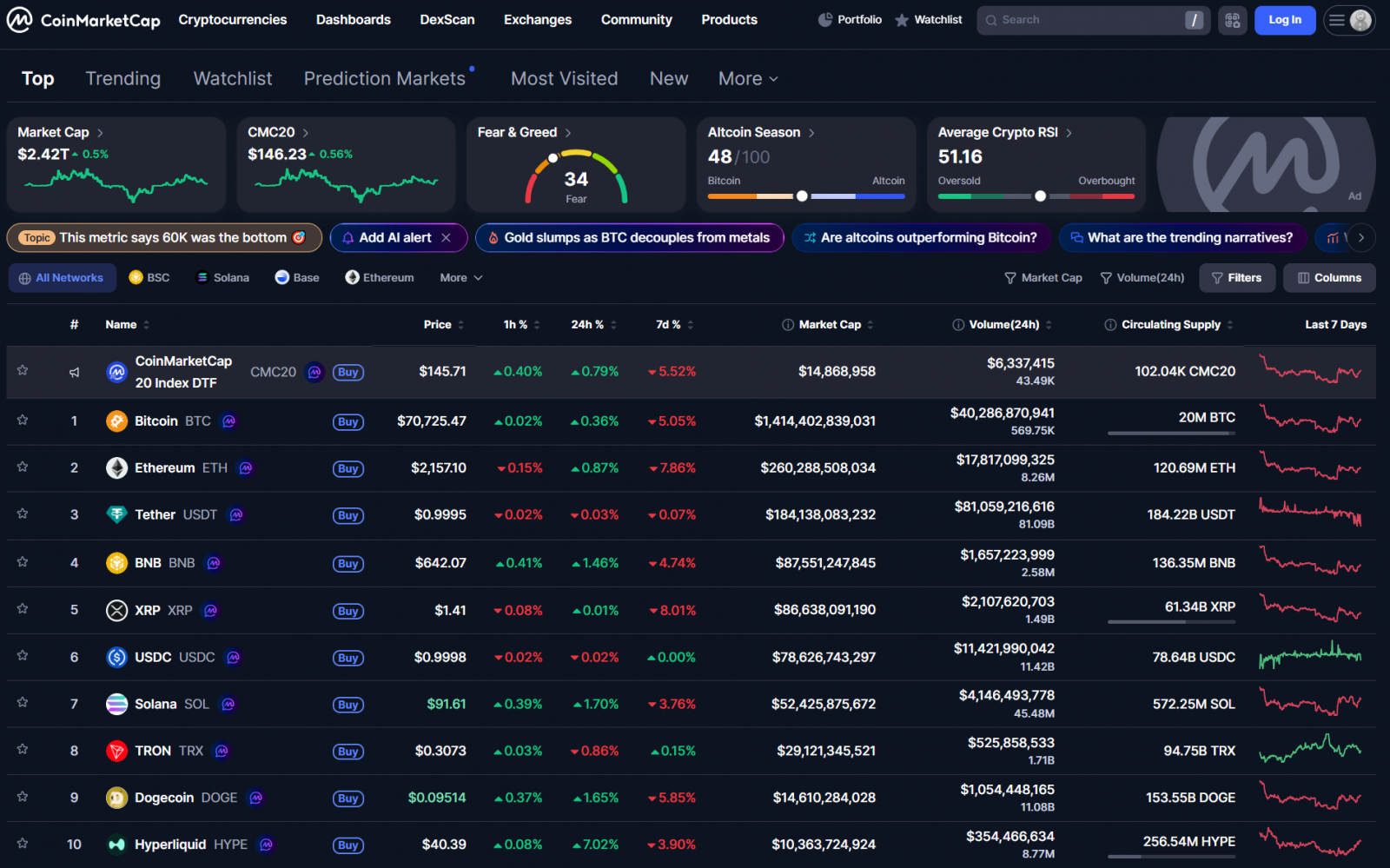
Task: Expand the More networks dropdown
Action: click(x=460, y=278)
